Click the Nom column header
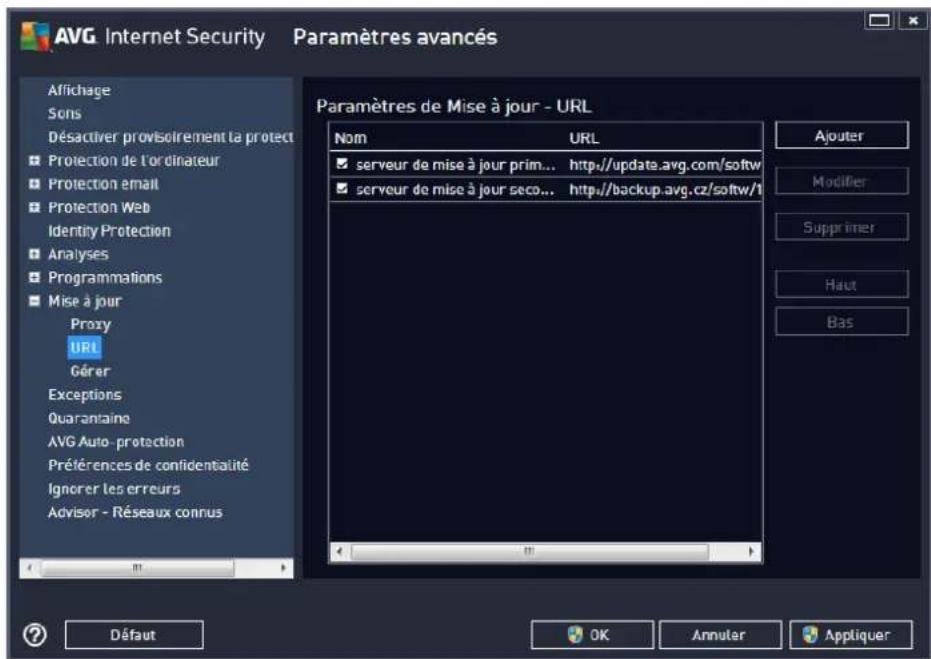The width and height of the screenshot is (931, 659). click(350, 138)
